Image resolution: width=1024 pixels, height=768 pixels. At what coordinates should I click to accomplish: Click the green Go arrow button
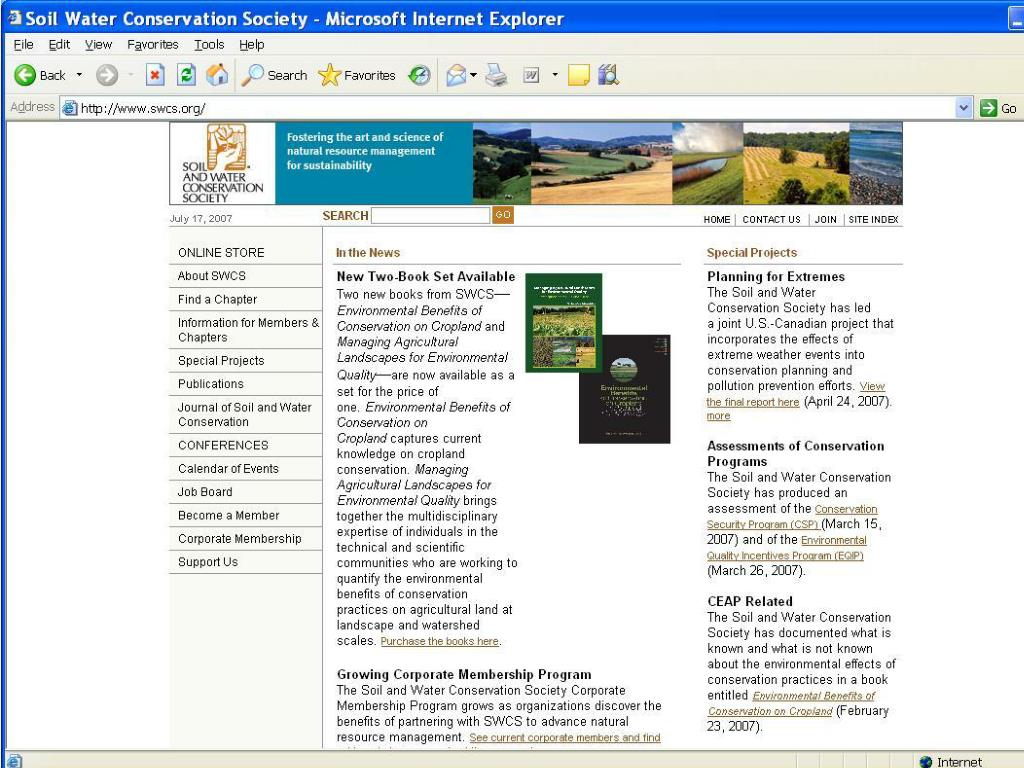(x=988, y=108)
